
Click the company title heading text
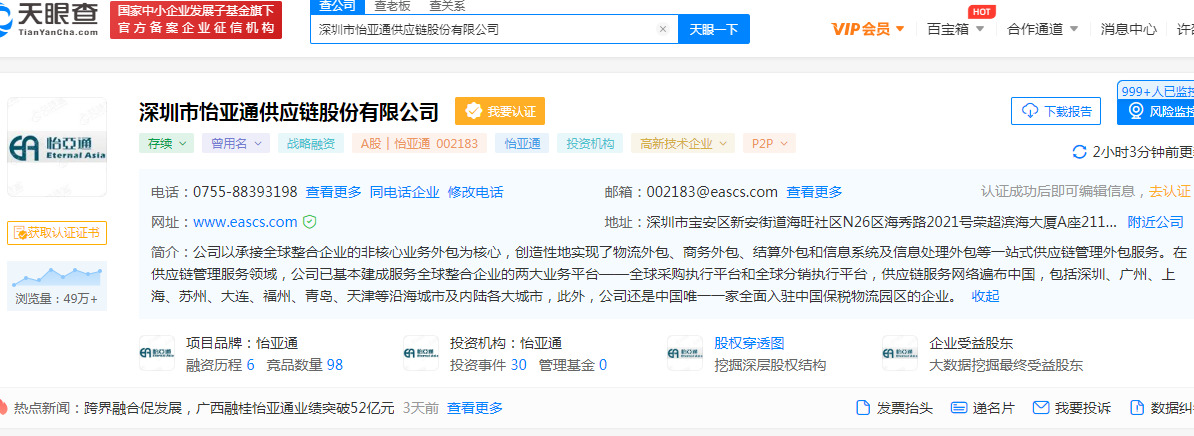tap(289, 112)
